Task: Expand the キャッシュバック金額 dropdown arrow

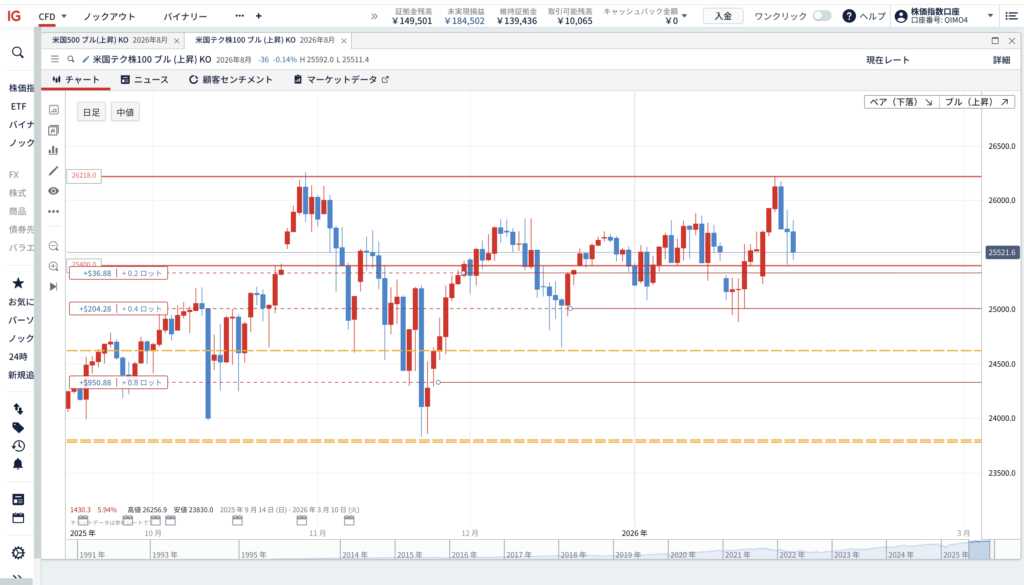Action: pos(684,17)
